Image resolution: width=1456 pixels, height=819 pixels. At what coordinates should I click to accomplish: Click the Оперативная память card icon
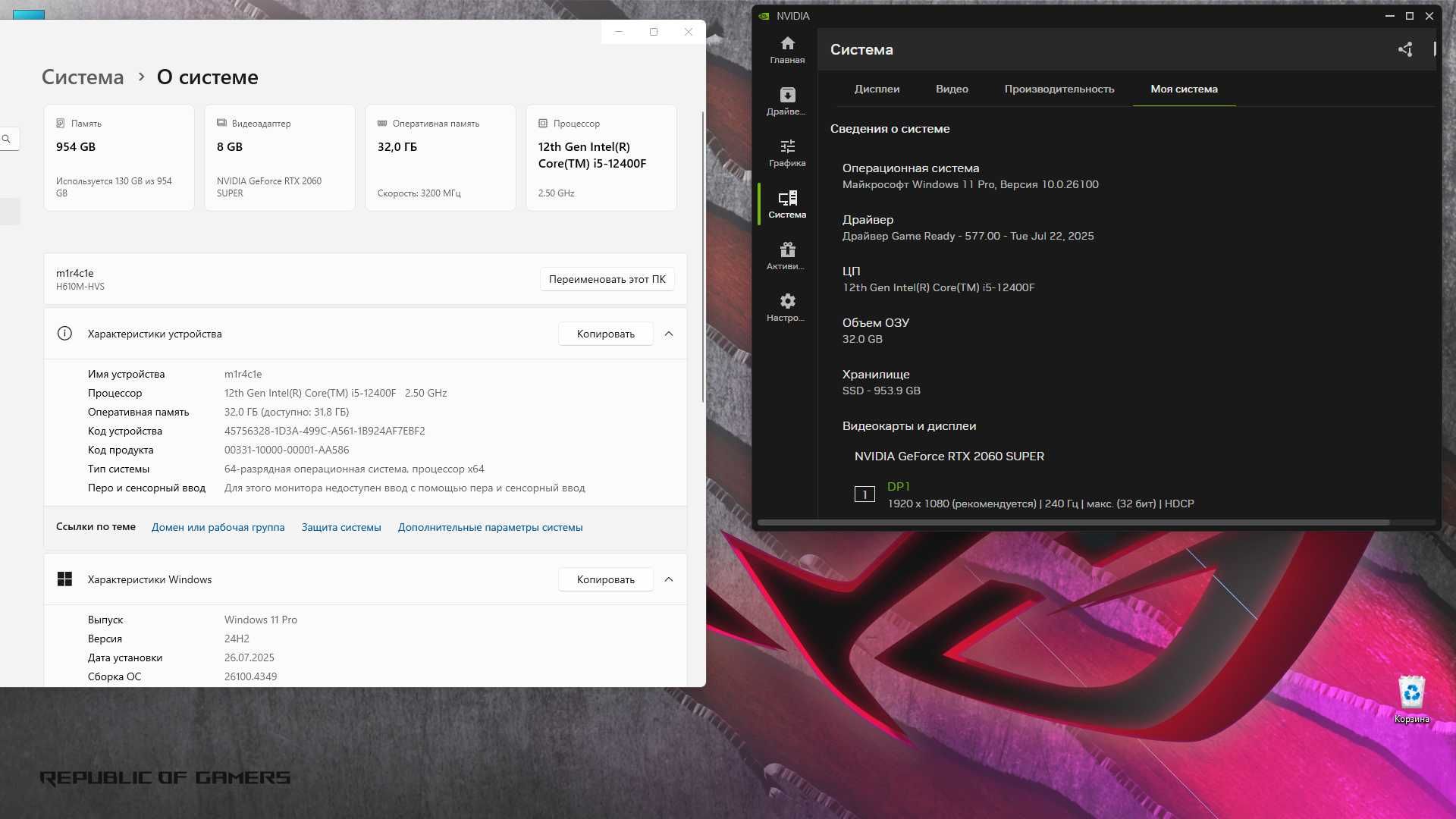[x=382, y=123]
